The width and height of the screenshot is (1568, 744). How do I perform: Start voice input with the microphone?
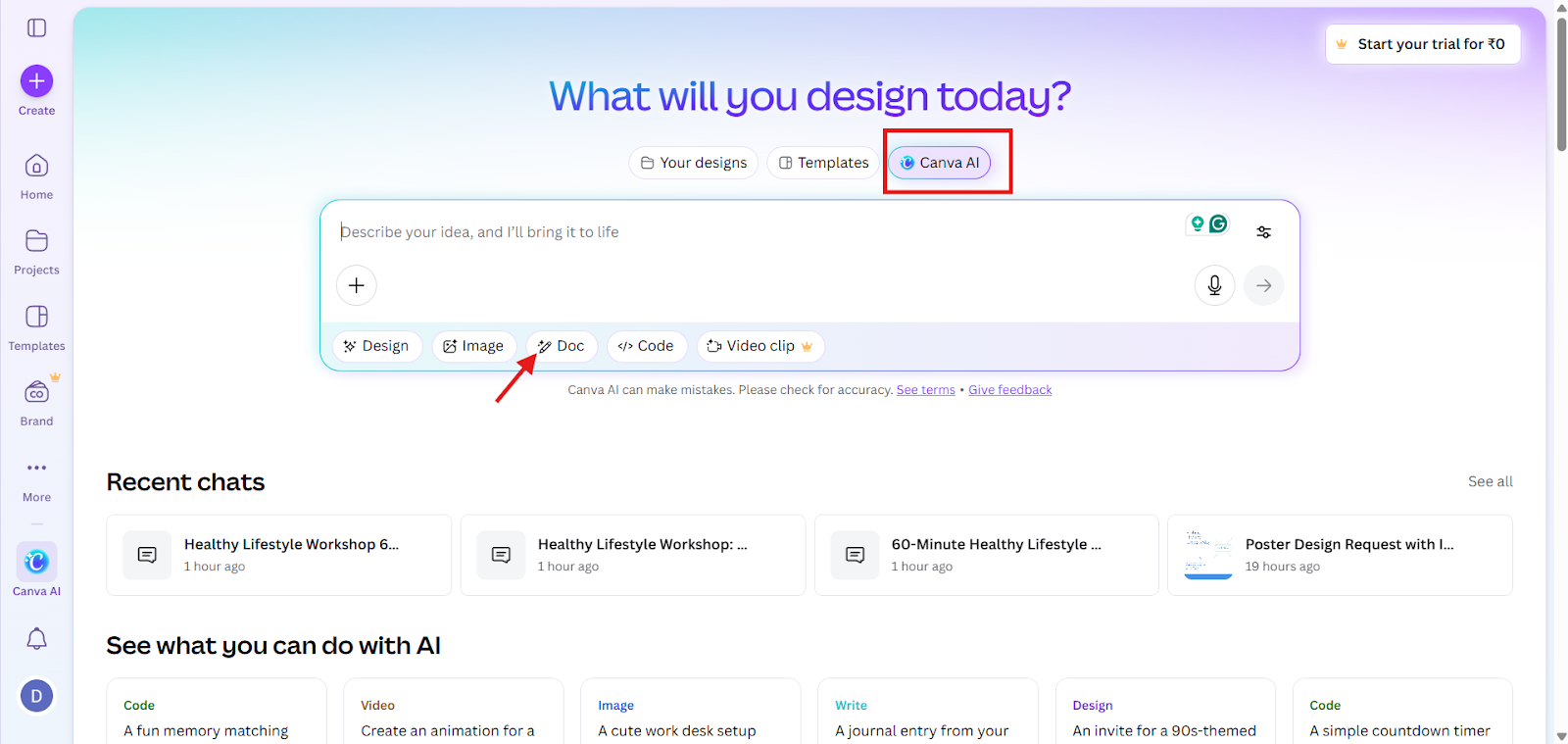(1214, 285)
